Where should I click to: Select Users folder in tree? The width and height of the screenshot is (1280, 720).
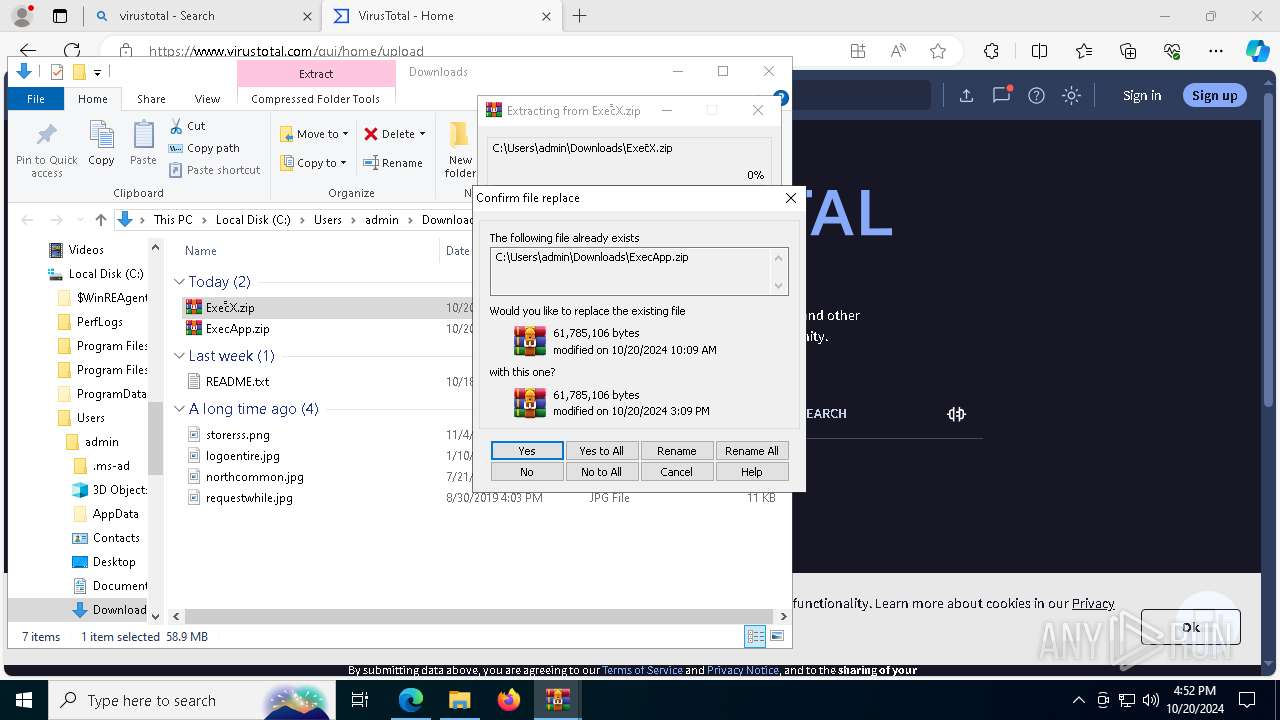point(90,418)
